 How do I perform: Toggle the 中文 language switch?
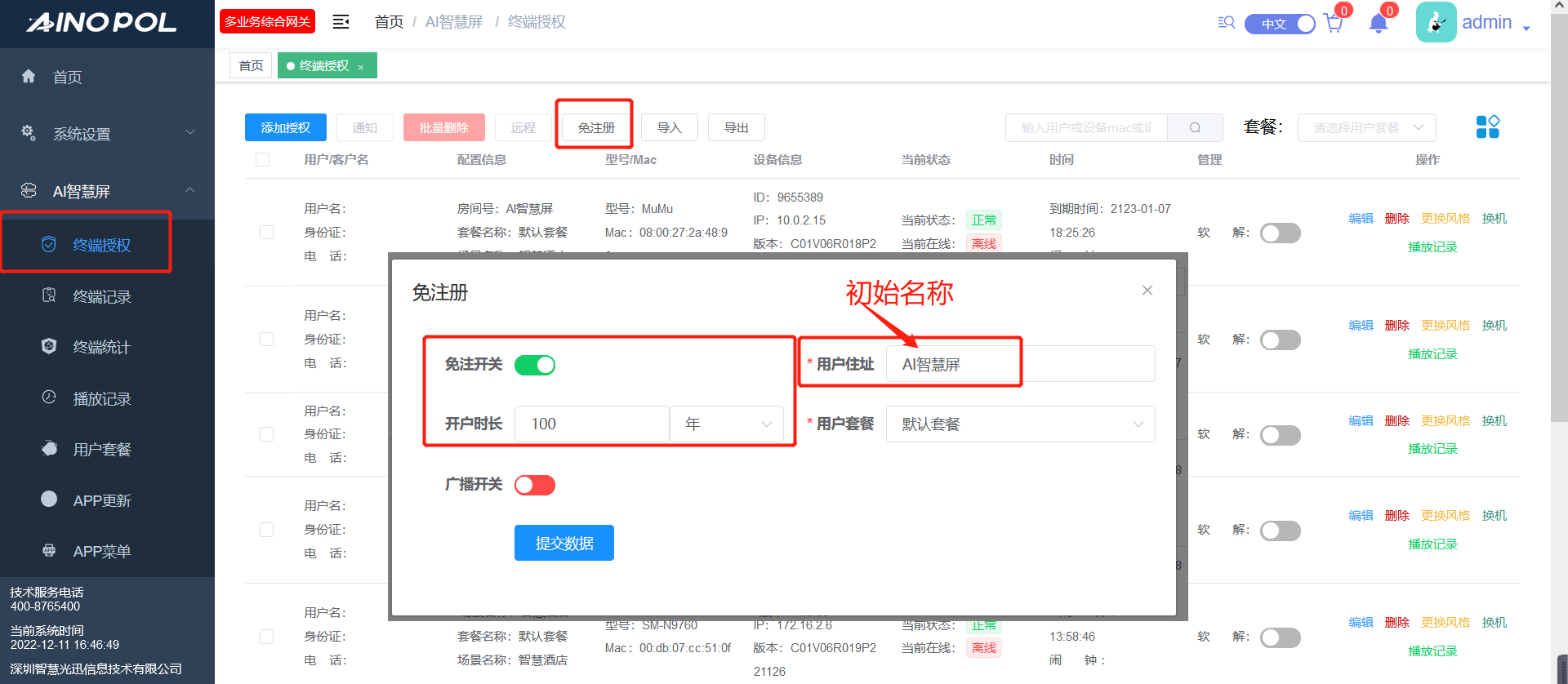(1280, 24)
